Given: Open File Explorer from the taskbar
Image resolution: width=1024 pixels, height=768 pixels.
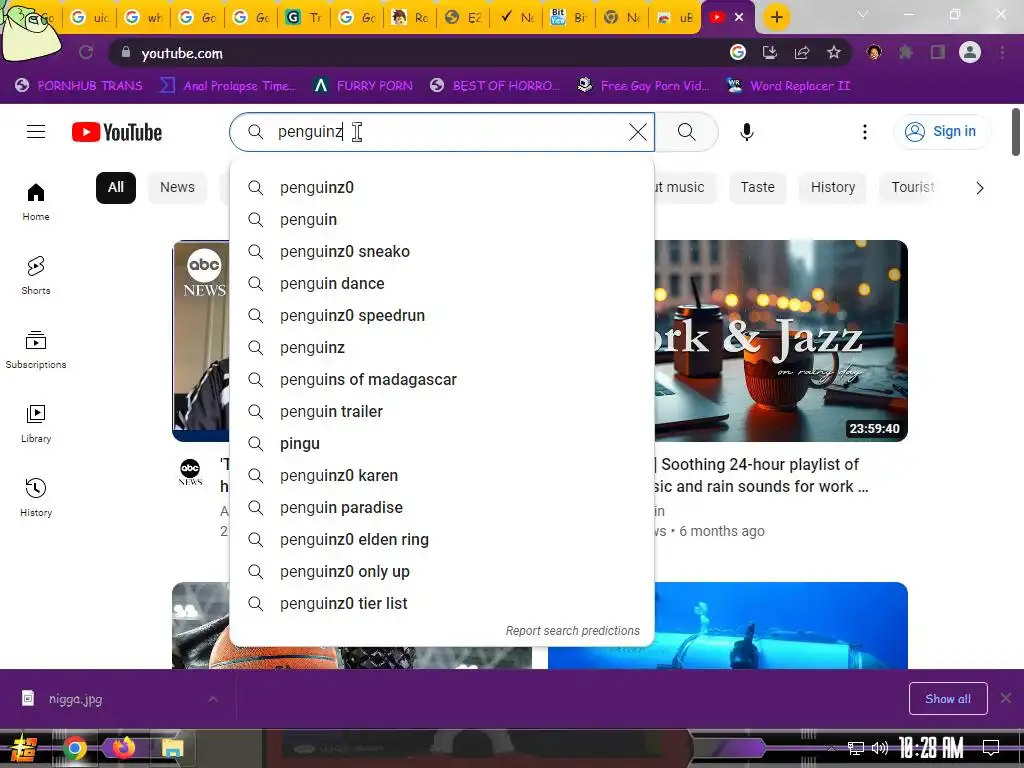Looking at the screenshot, I should pos(172,748).
